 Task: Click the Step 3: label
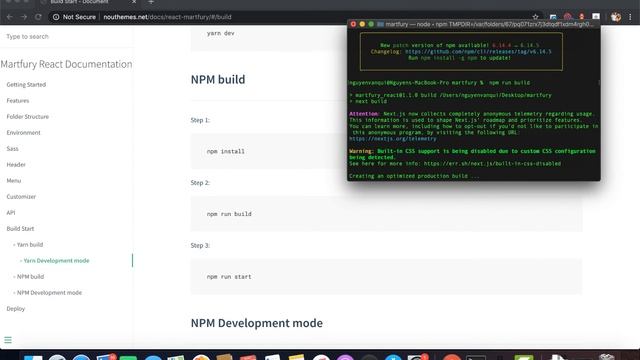[200, 245]
